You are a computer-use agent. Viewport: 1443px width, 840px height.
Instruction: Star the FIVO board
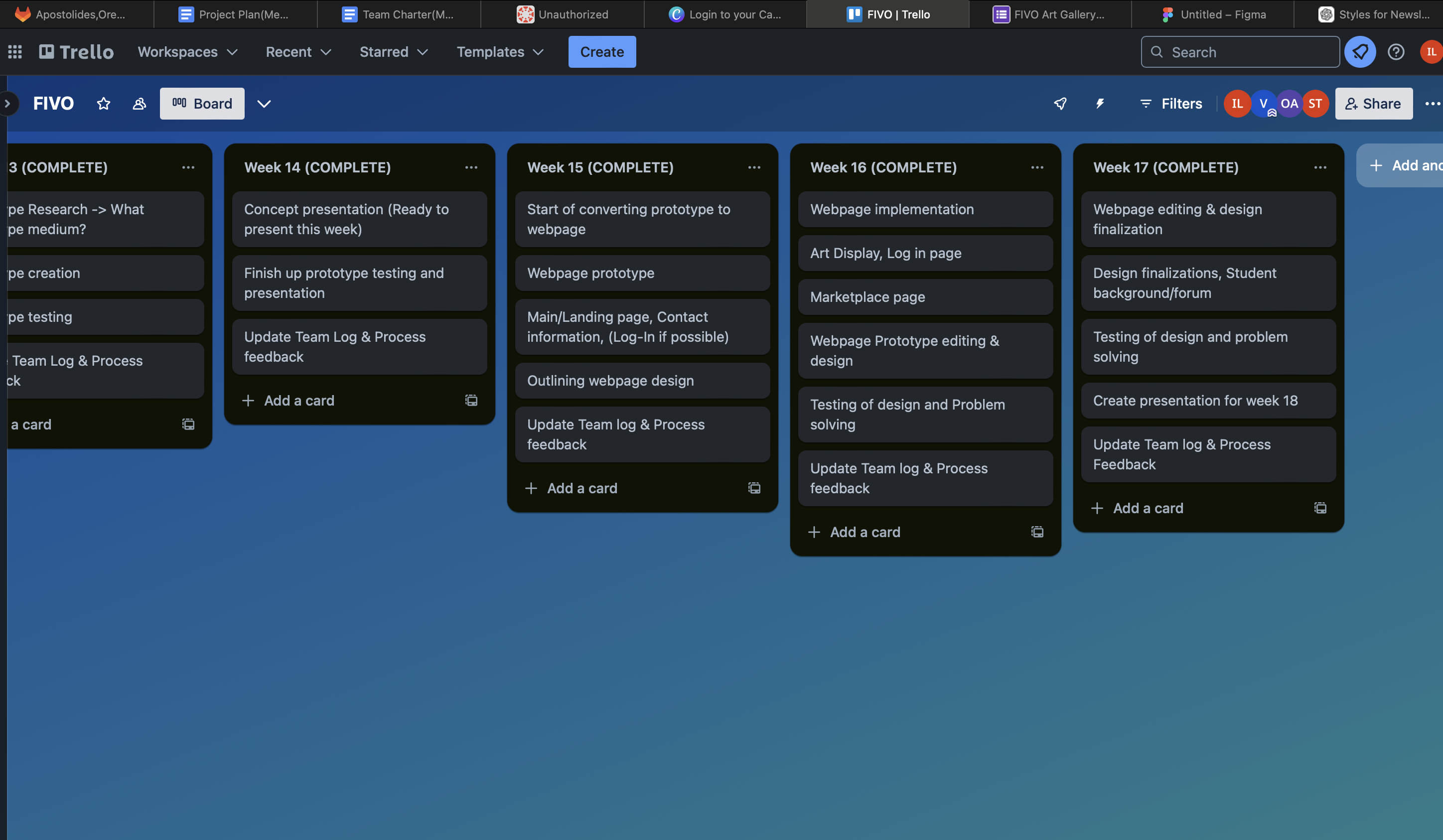tap(103, 104)
